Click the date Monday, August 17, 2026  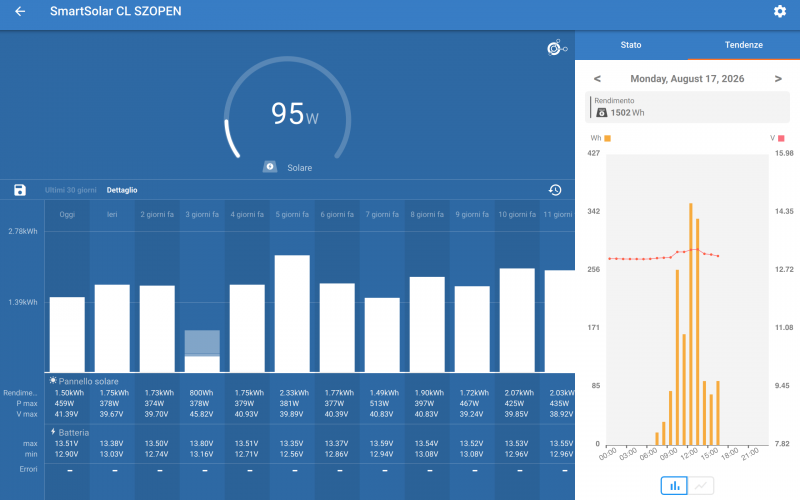click(687, 79)
